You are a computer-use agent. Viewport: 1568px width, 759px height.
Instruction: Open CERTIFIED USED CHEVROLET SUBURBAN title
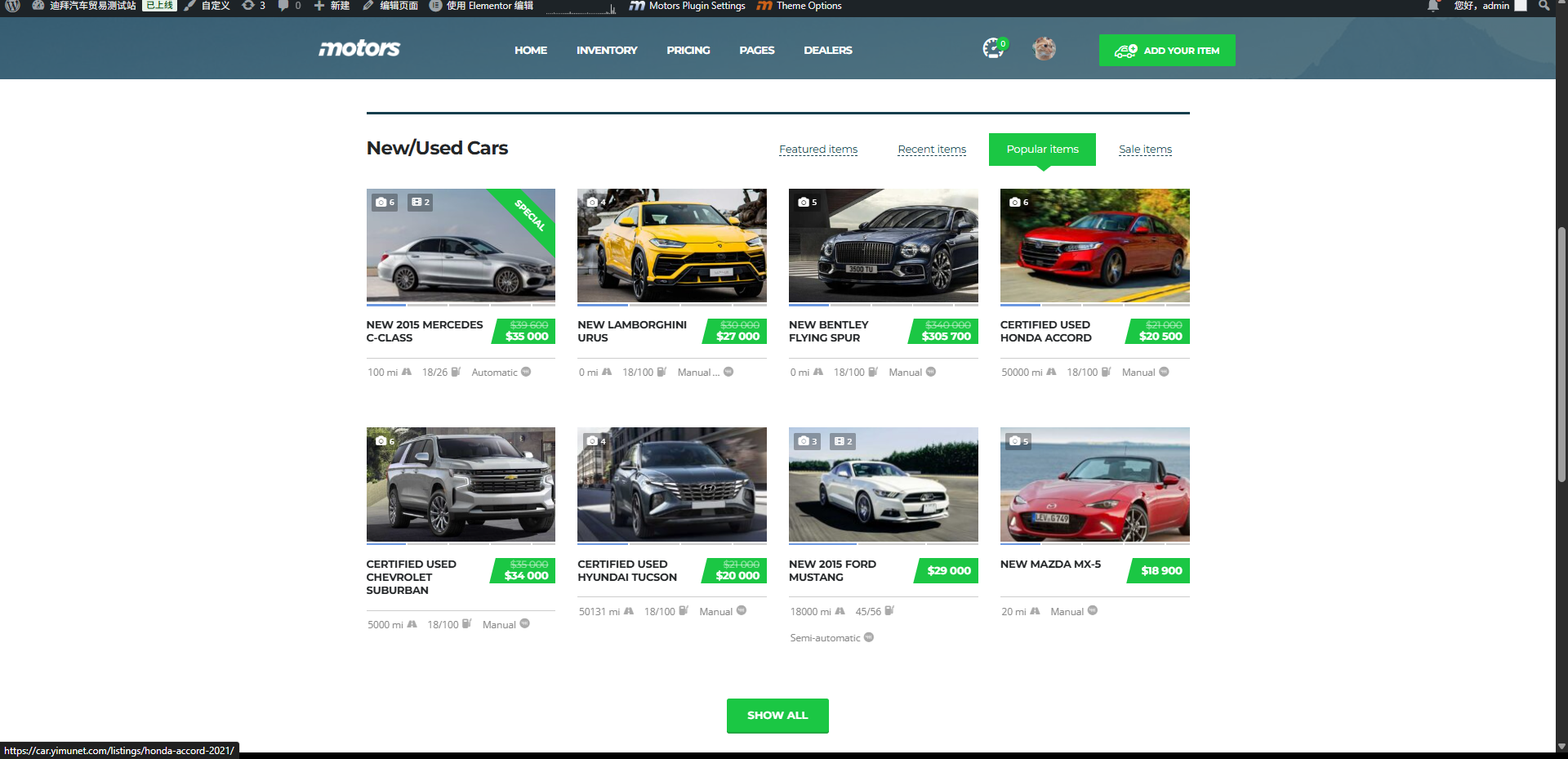(412, 577)
